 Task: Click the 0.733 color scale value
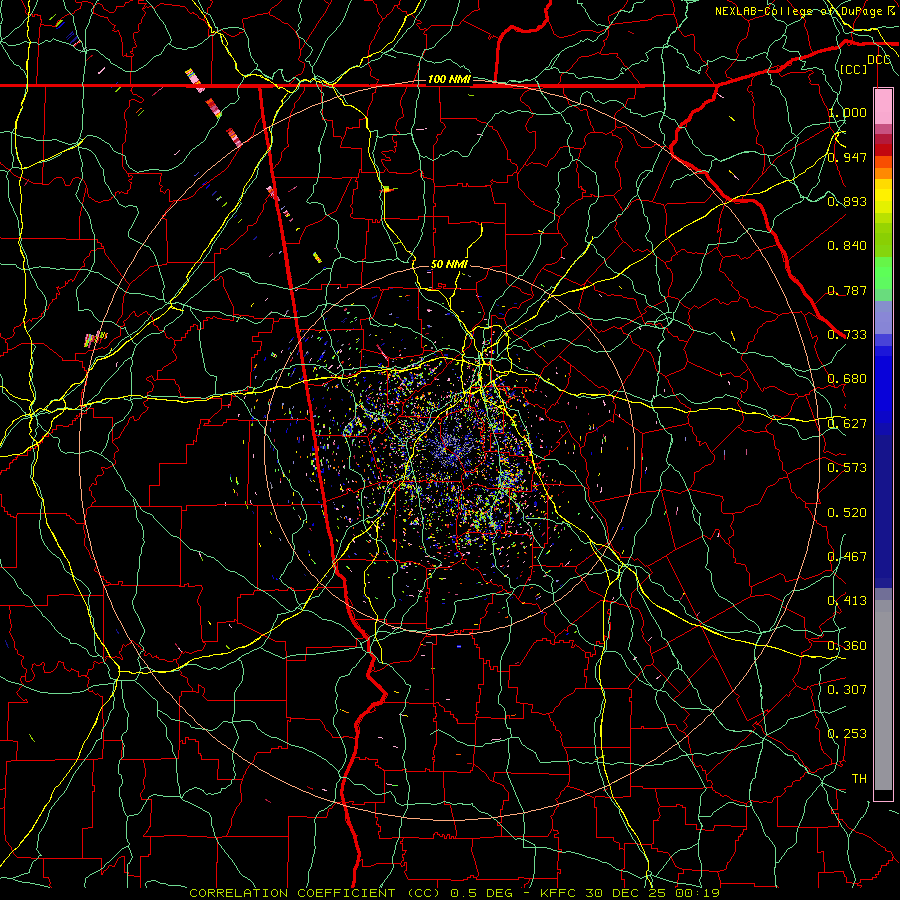click(x=847, y=334)
